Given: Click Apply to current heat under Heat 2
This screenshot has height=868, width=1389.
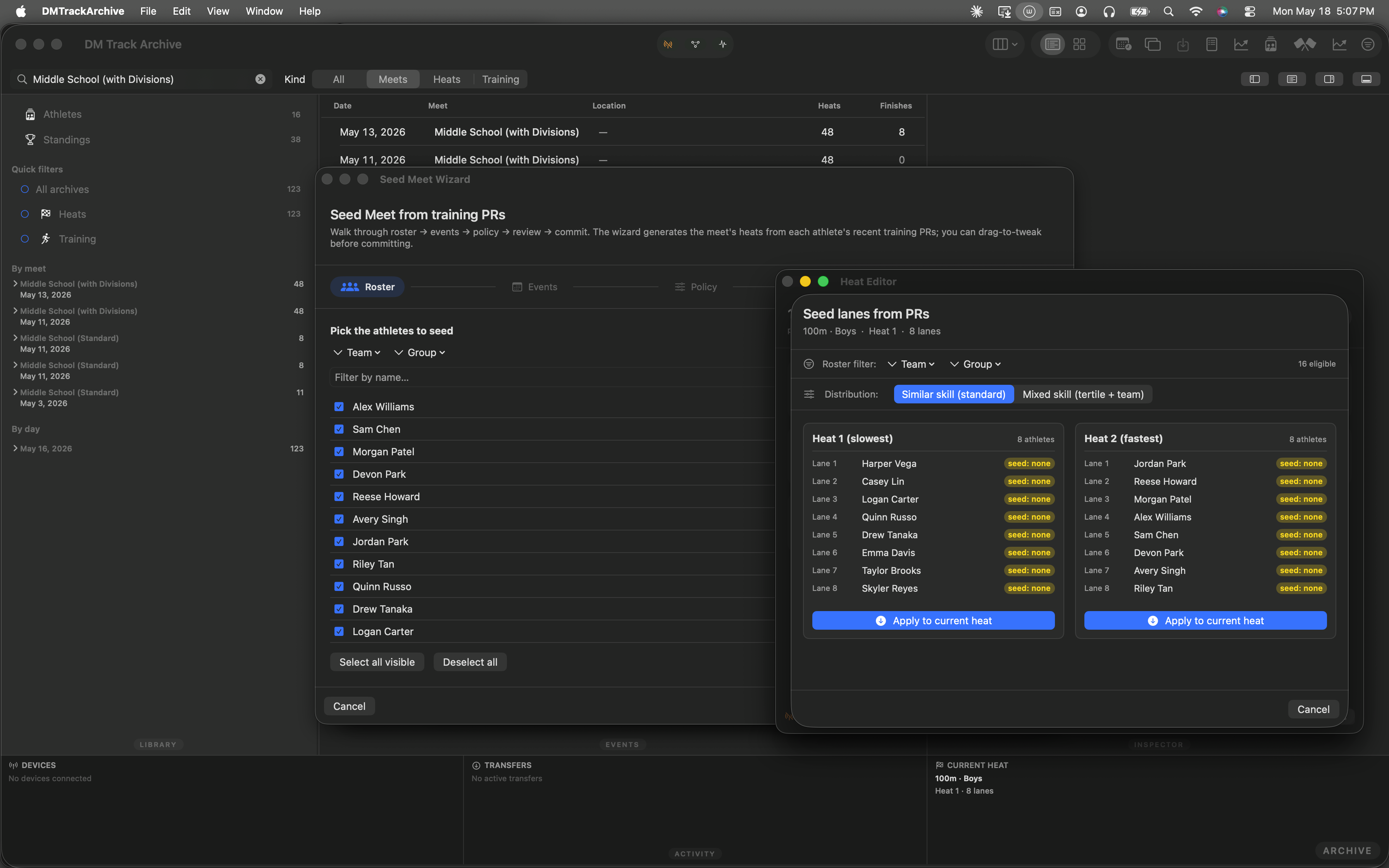Looking at the screenshot, I should pos(1205,620).
